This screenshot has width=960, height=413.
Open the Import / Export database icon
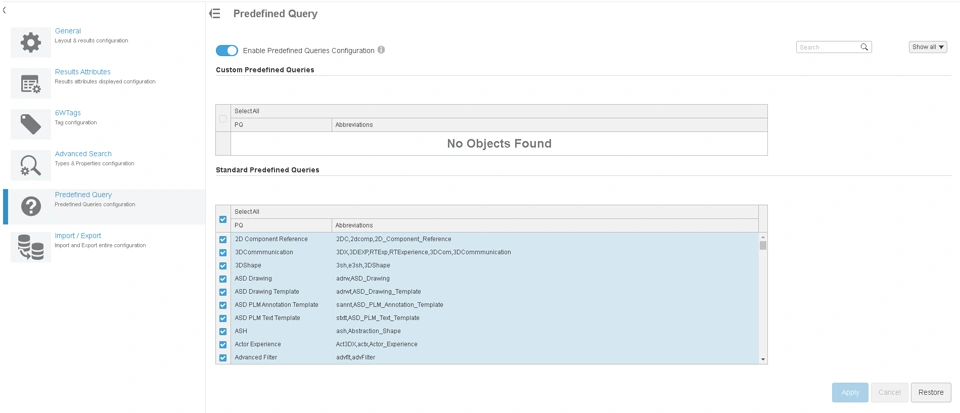point(31,247)
